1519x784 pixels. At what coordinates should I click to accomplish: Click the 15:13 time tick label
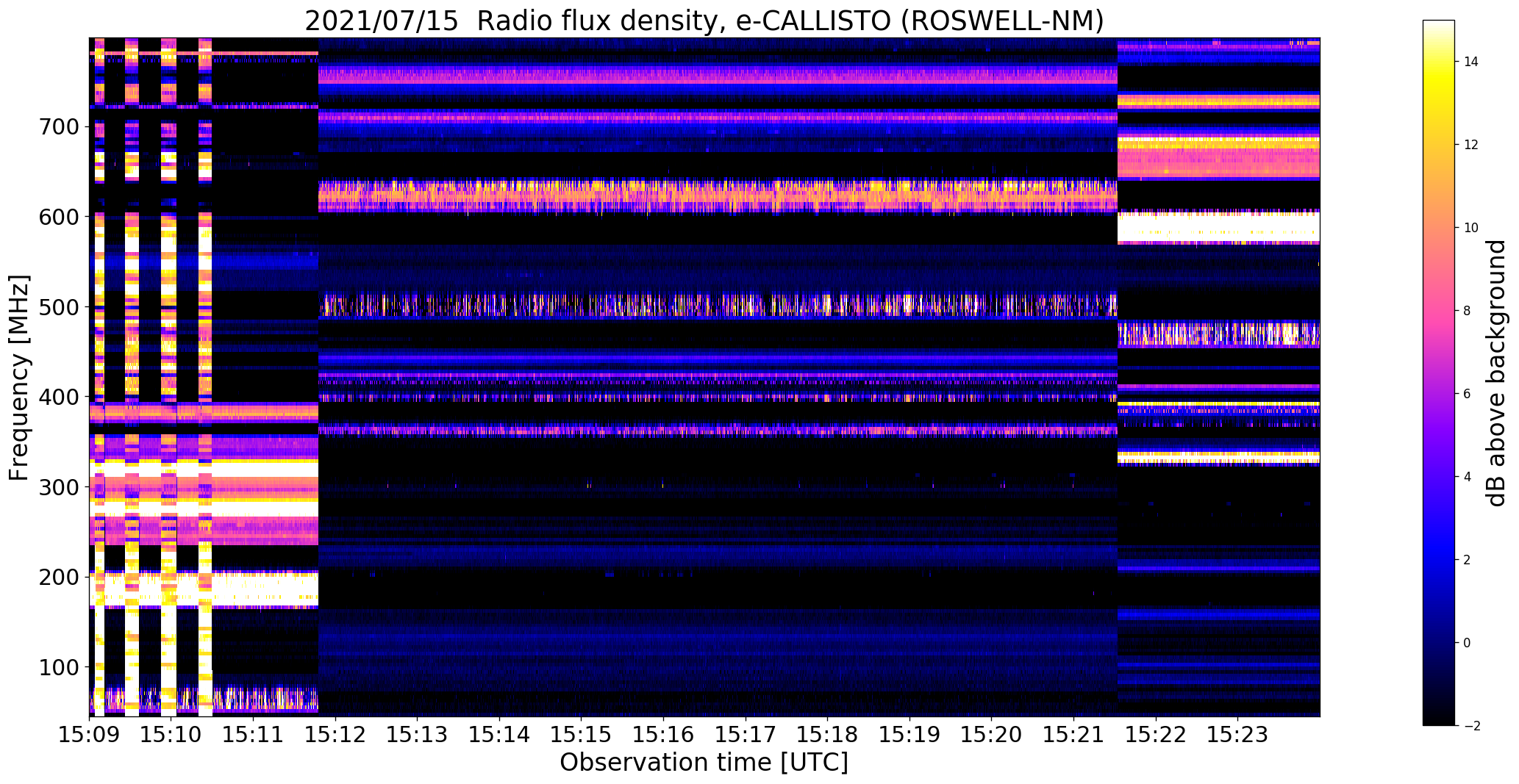coord(418,733)
